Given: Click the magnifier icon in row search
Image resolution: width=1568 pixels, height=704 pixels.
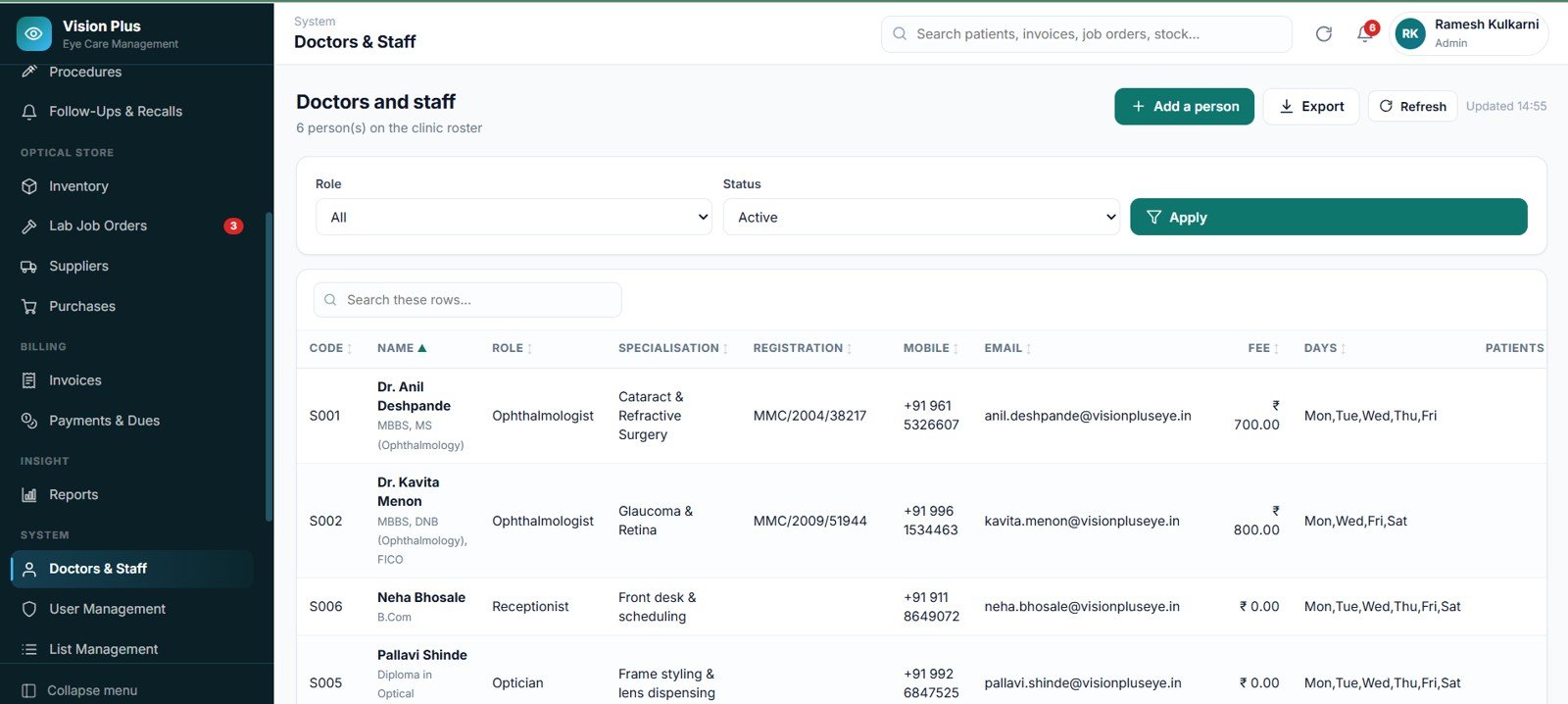Looking at the screenshot, I should point(330,300).
